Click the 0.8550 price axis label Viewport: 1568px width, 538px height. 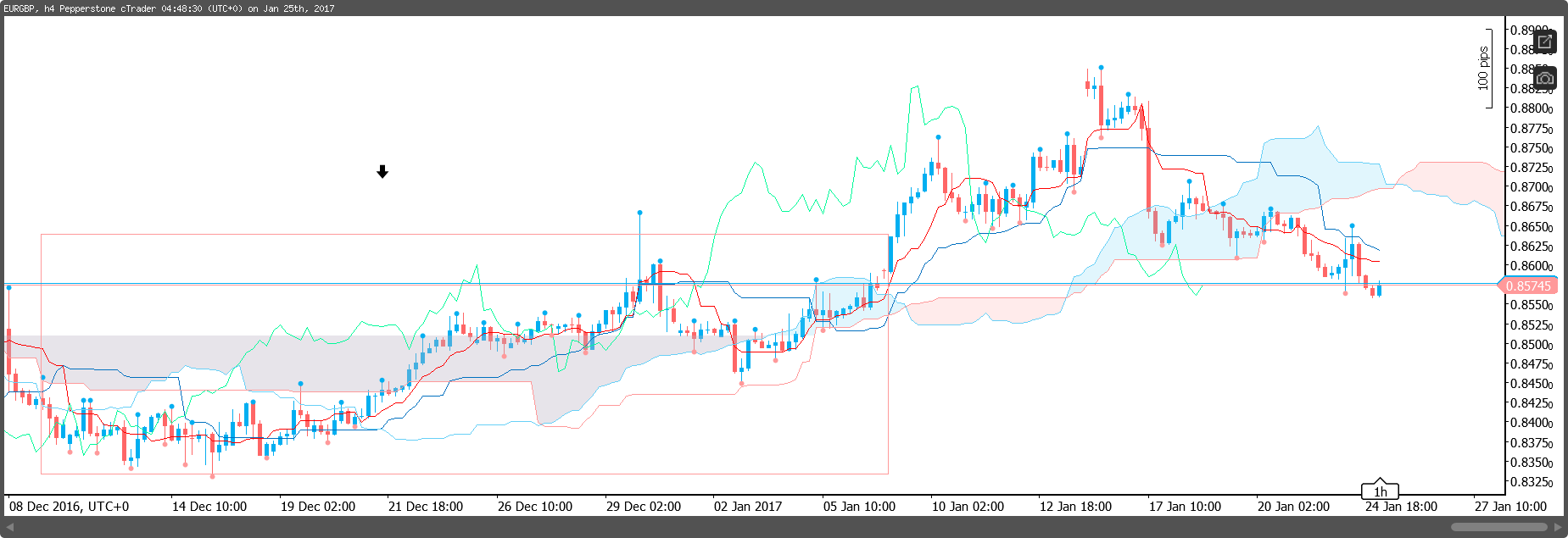(x=1532, y=305)
